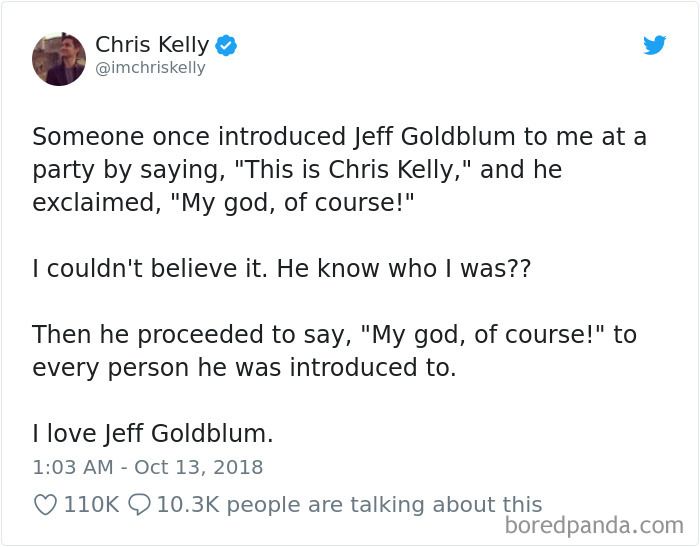
Task: Click the 110K likes count
Action: pyautogui.click(x=91, y=505)
